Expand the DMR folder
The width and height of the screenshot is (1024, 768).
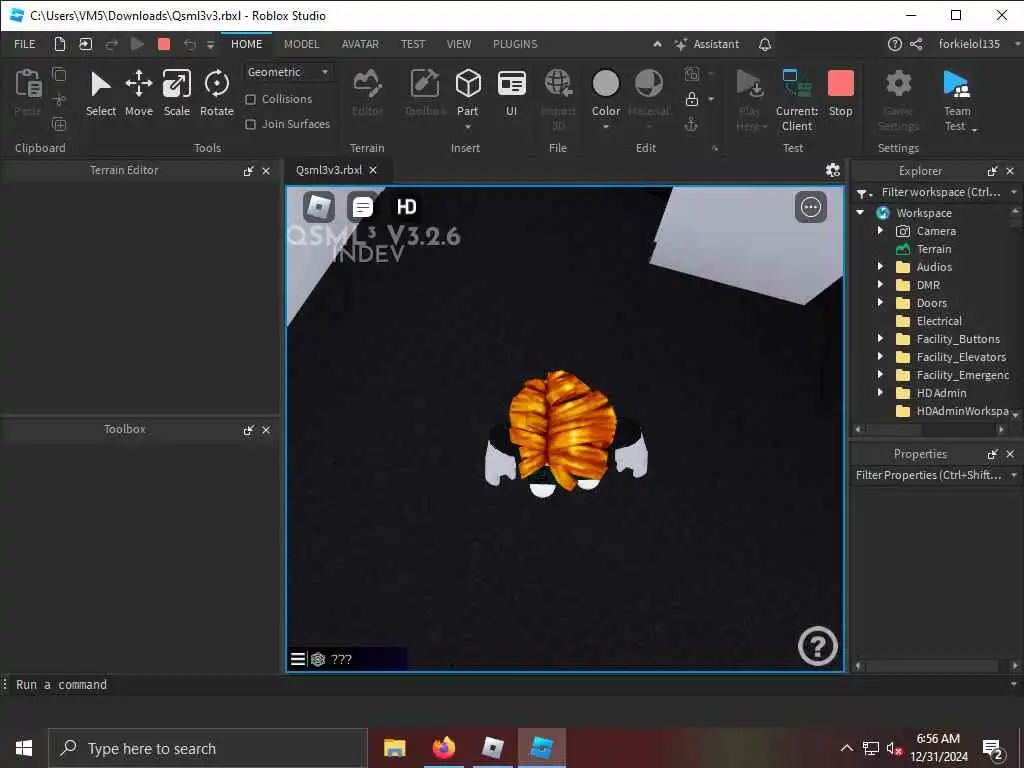[880, 285]
